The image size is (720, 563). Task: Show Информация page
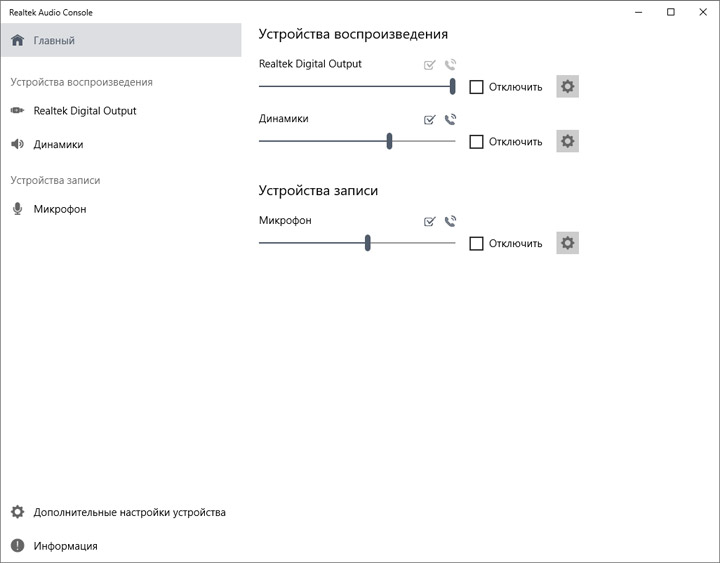pyautogui.click(x=65, y=546)
